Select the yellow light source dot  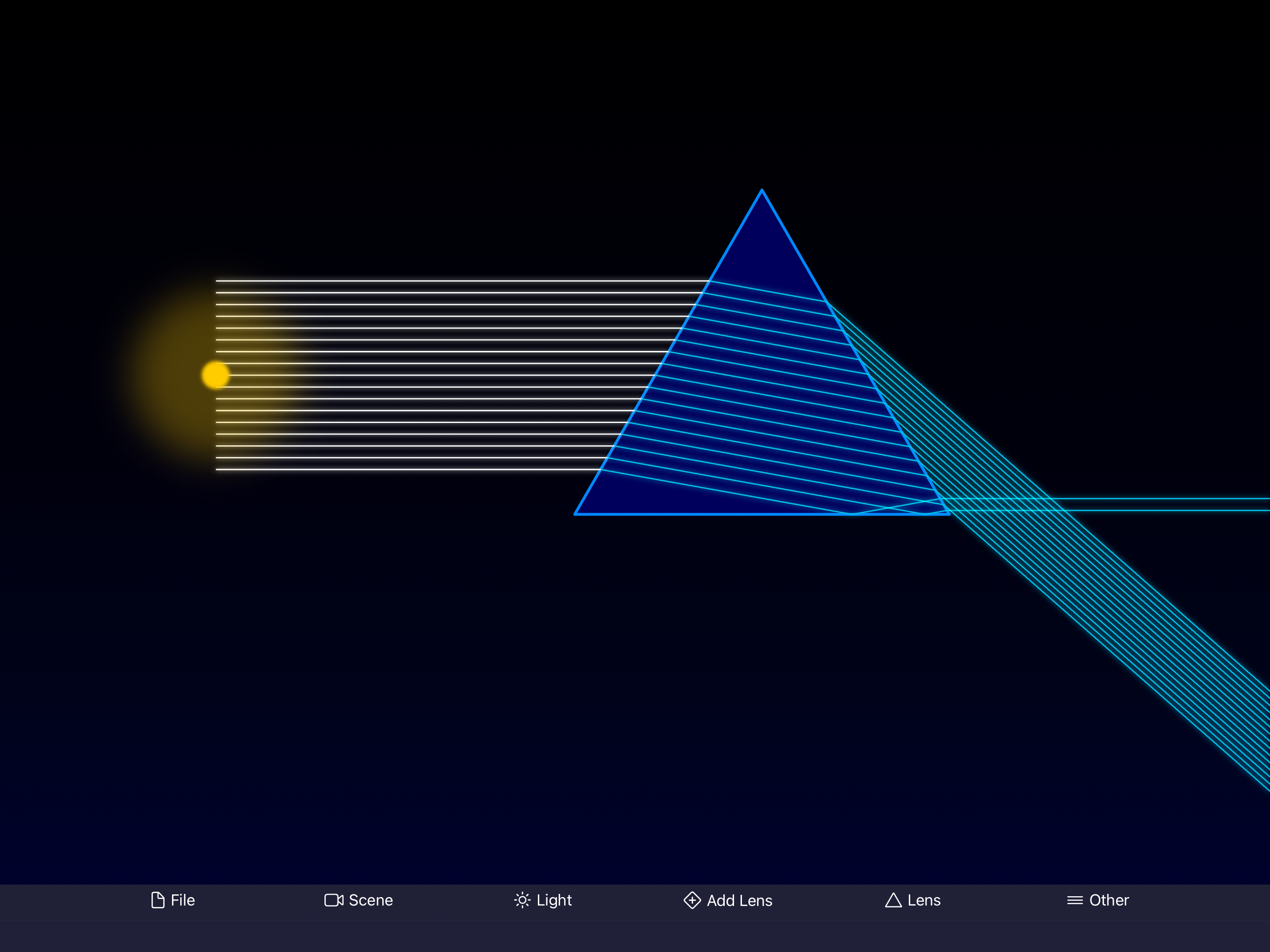pyautogui.click(x=216, y=375)
